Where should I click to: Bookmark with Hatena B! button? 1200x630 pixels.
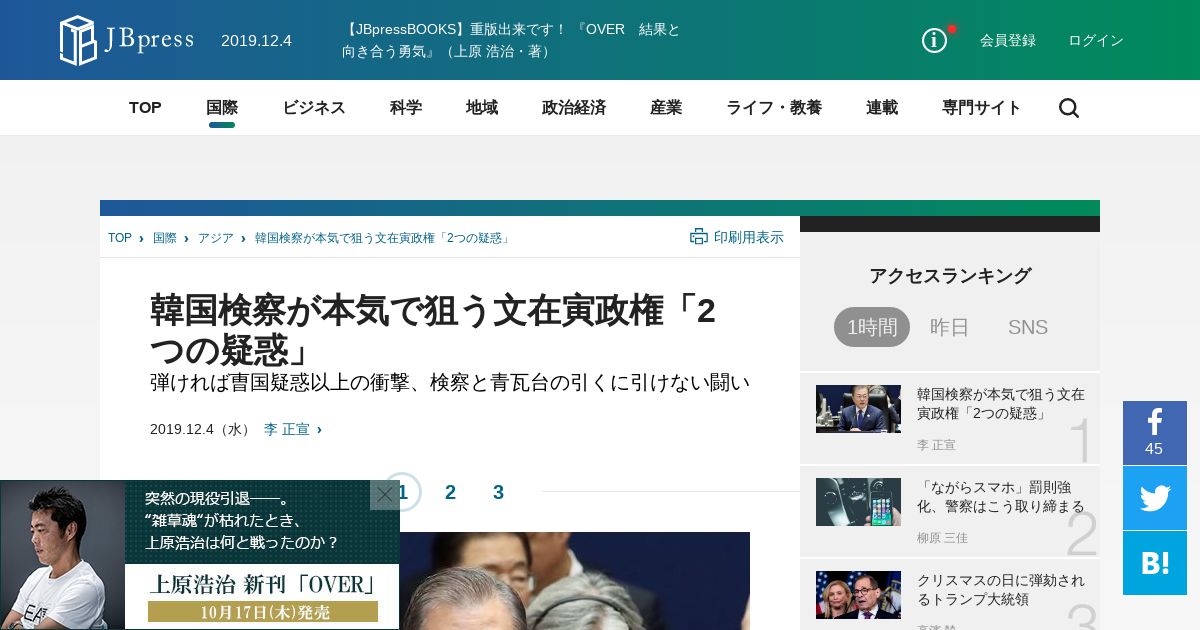1155,563
